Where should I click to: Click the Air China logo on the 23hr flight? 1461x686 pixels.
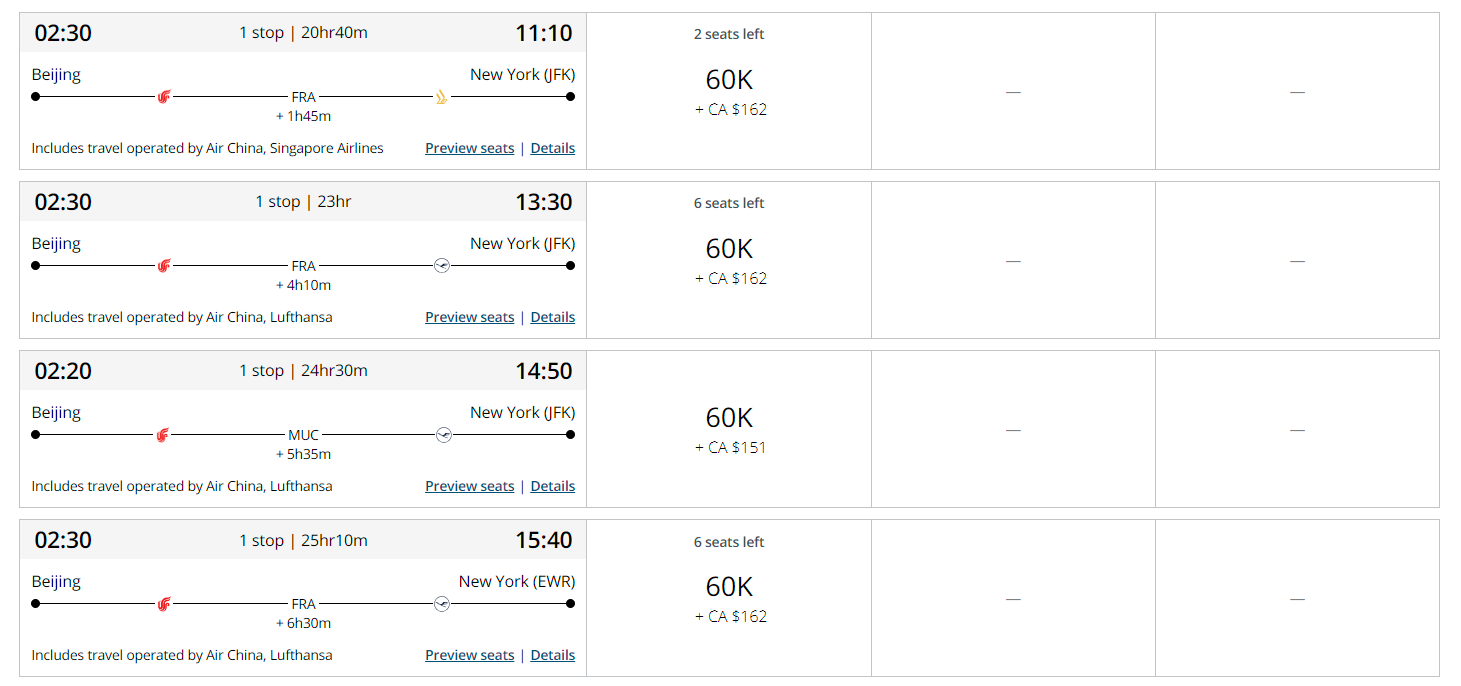tap(164, 266)
